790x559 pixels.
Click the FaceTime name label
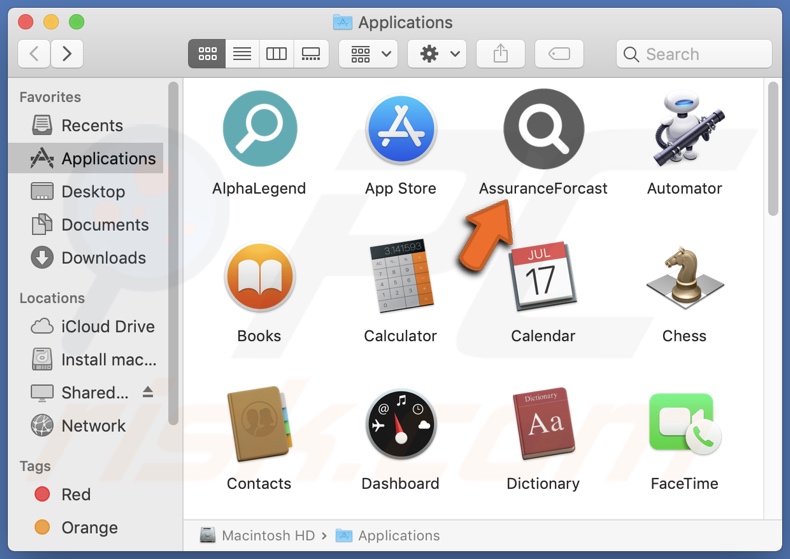click(x=685, y=483)
